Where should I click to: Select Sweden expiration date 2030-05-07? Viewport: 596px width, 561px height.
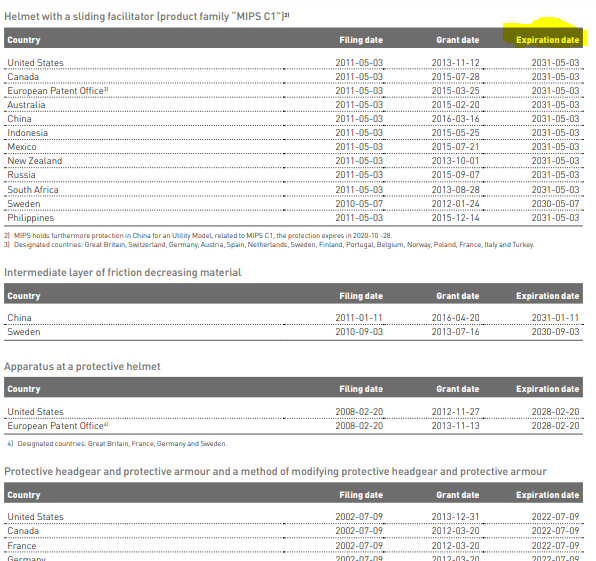click(555, 204)
